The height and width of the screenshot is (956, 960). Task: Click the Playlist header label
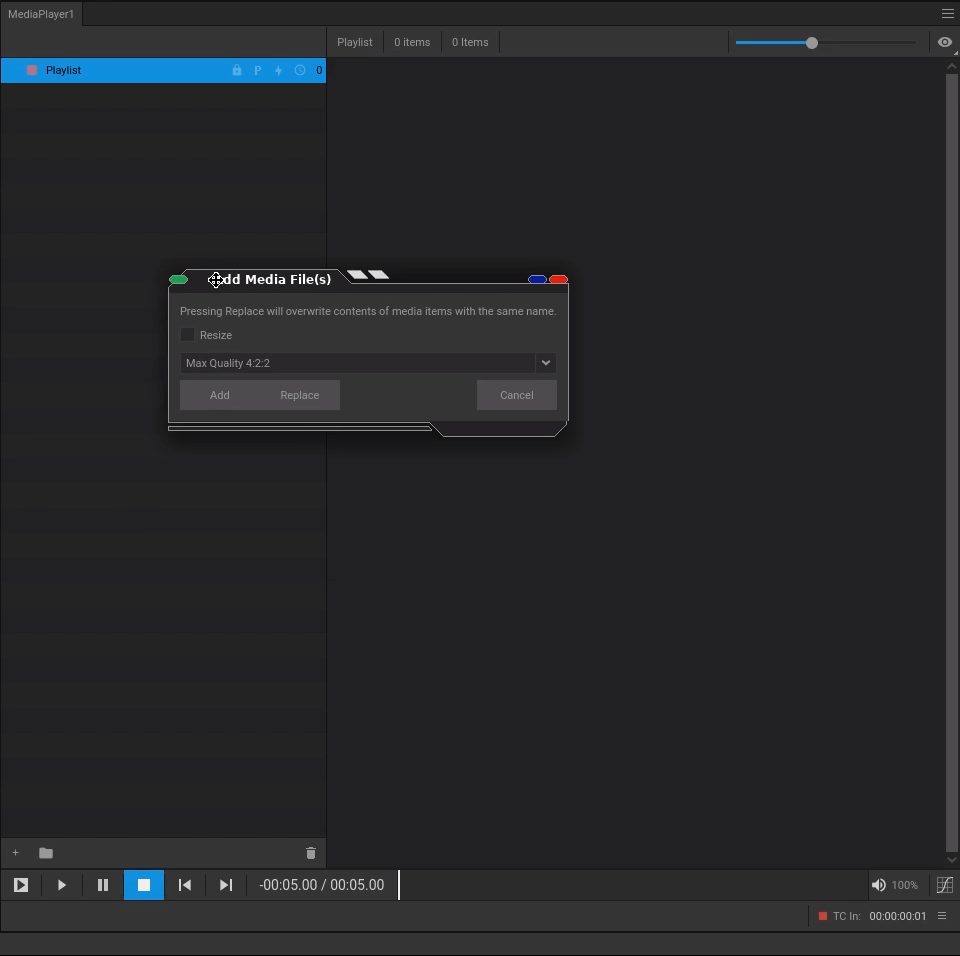(354, 42)
